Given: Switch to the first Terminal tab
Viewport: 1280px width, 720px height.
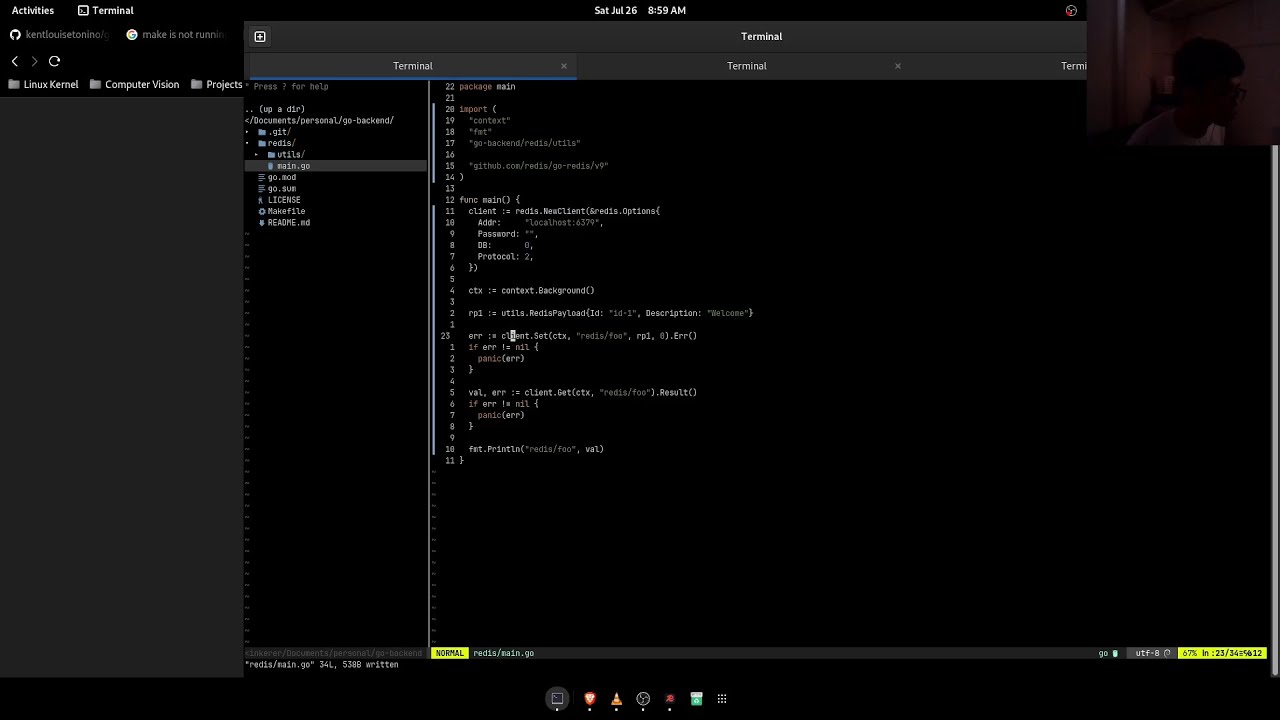Looking at the screenshot, I should pyautogui.click(x=412, y=66).
